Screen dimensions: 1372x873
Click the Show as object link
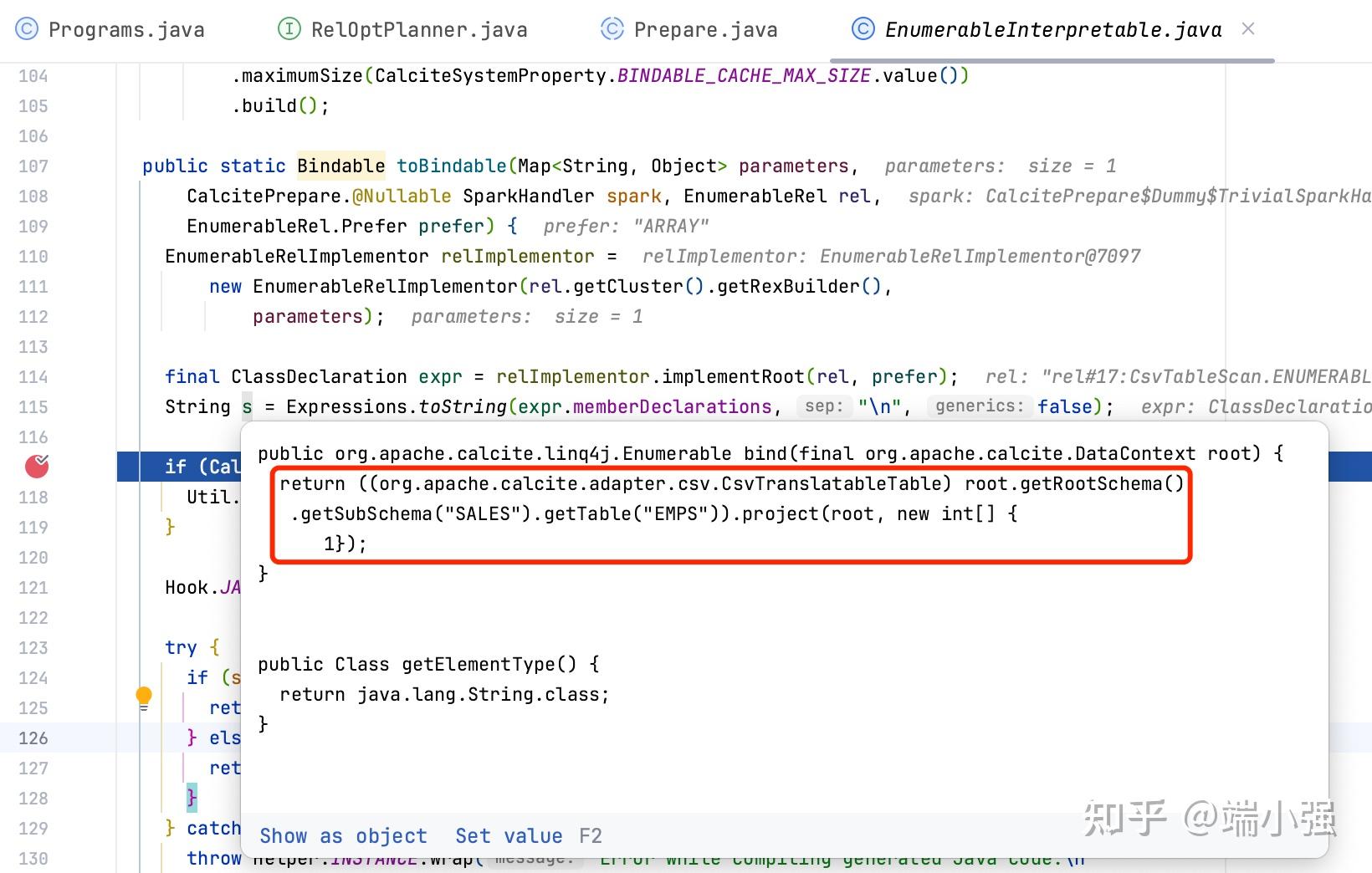(x=343, y=836)
